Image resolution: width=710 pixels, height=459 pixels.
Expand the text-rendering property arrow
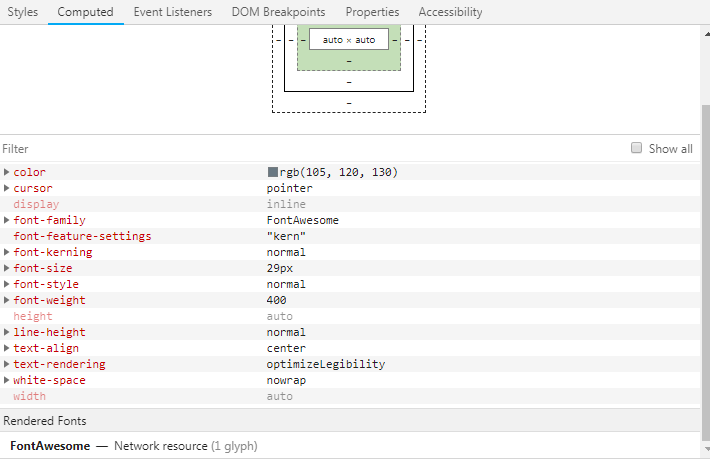coord(7,364)
